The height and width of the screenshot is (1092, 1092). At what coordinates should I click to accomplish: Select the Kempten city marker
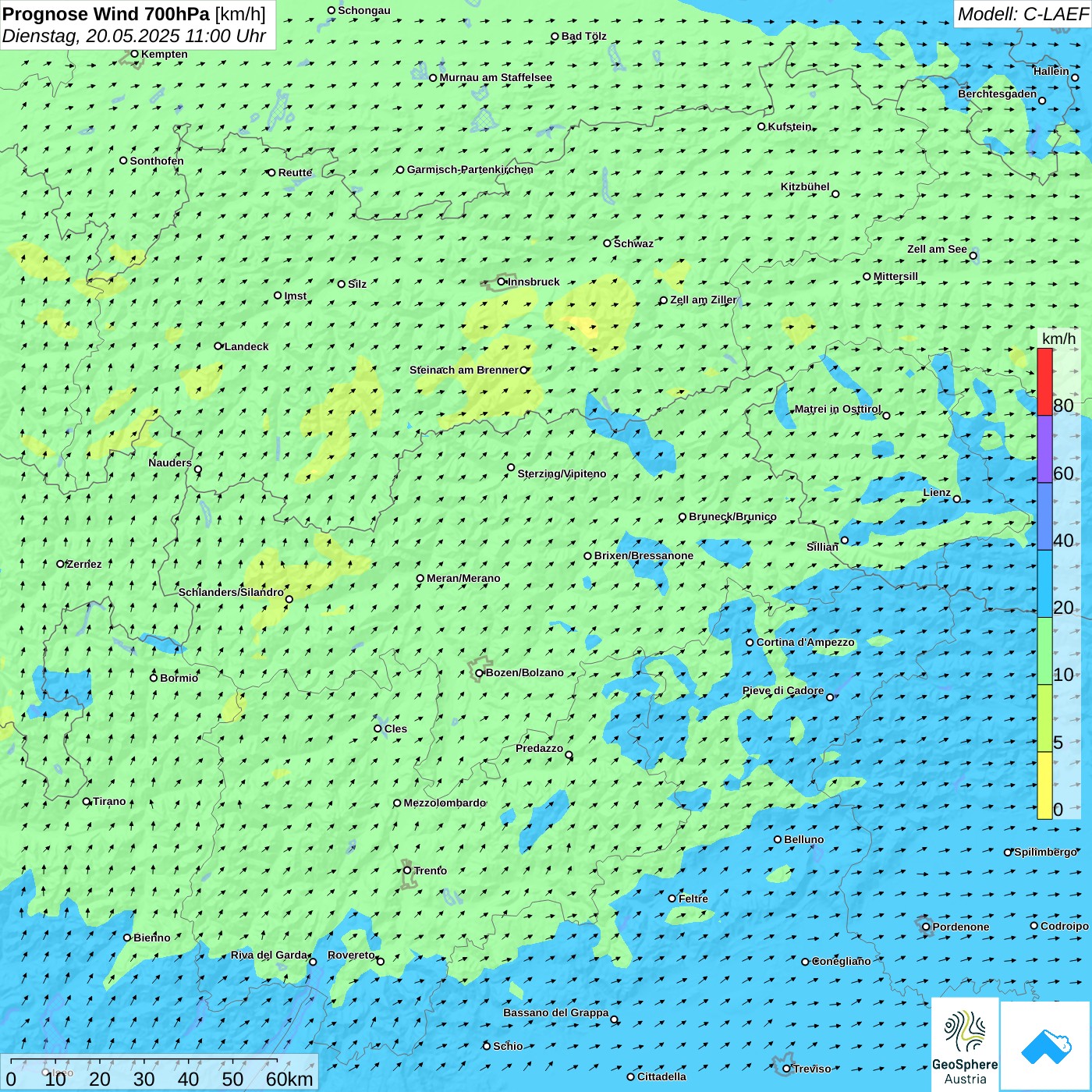pyautogui.click(x=134, y=54)
